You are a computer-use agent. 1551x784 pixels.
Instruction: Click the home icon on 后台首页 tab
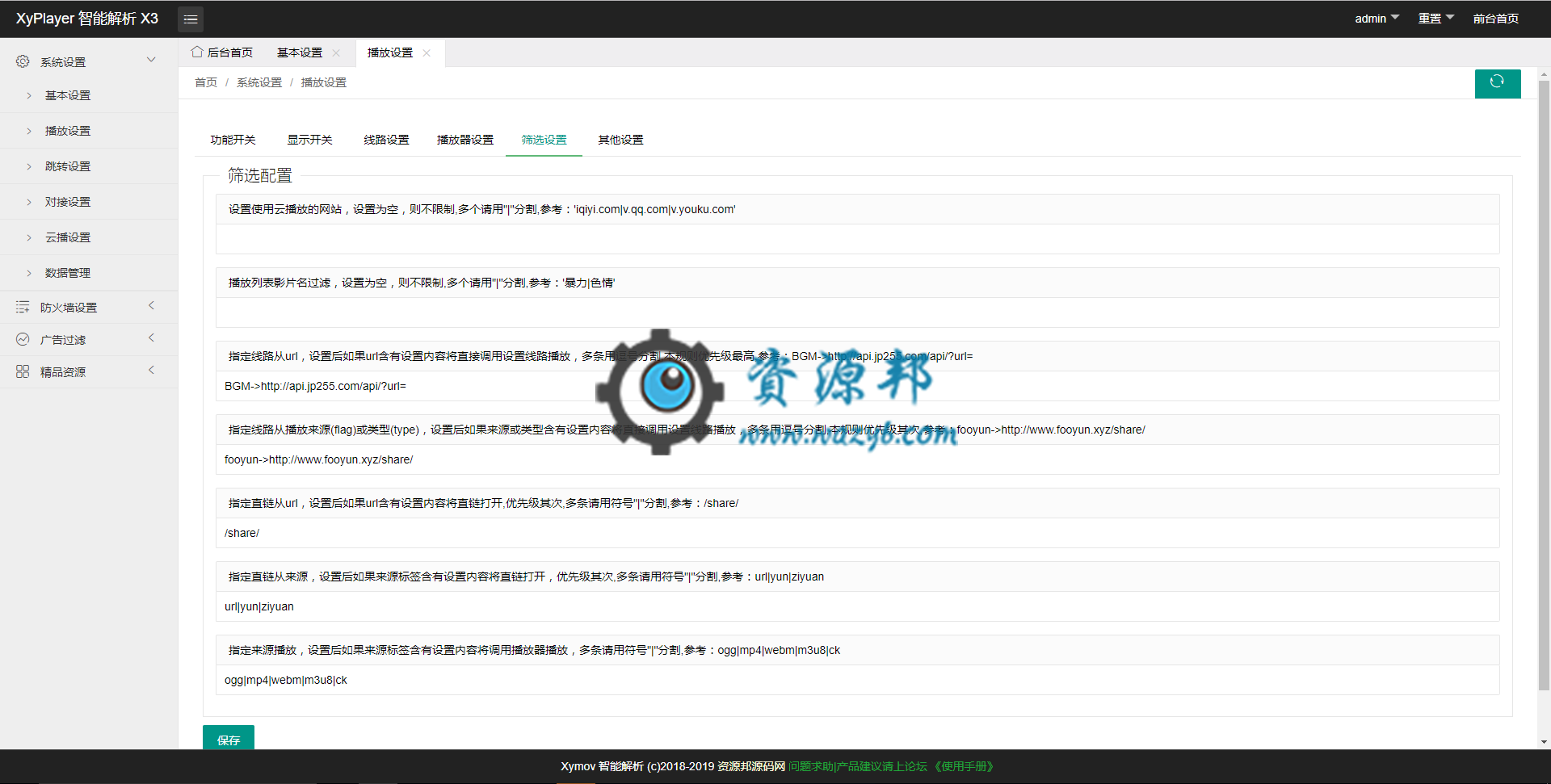[197, 52]
